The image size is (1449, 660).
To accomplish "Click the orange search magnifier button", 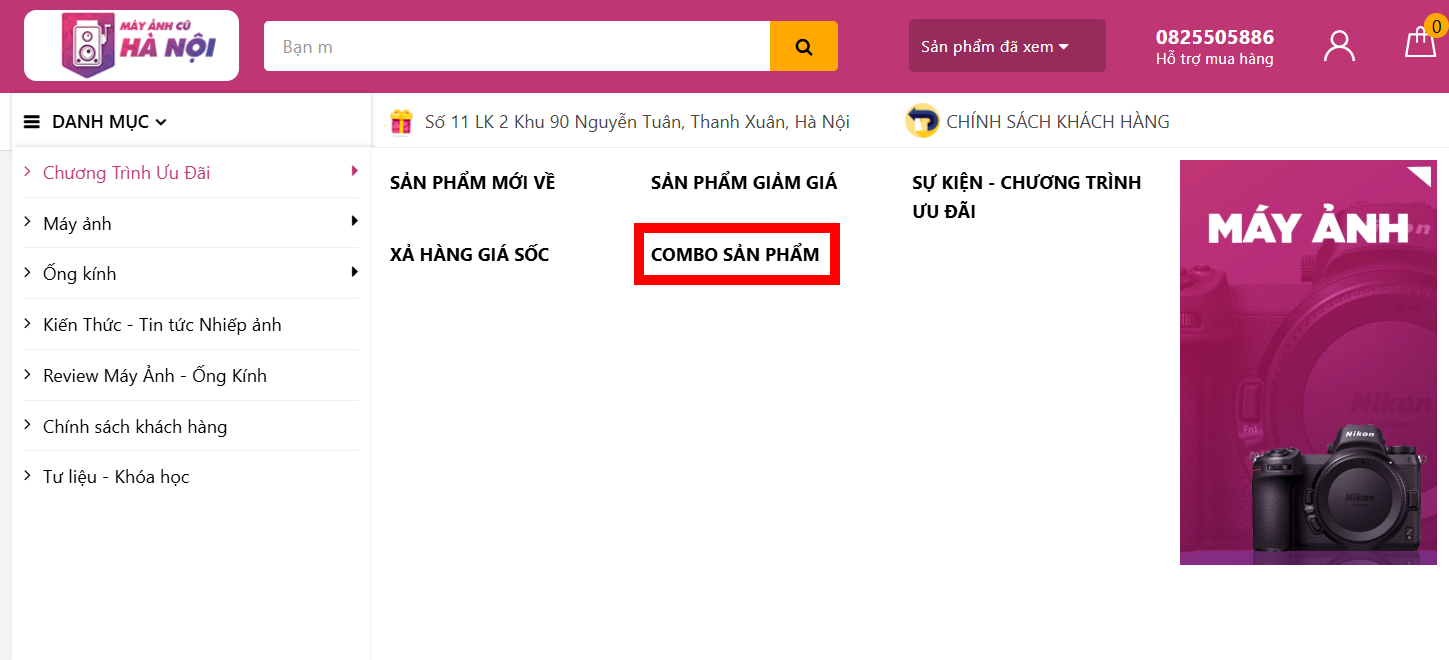I will tap(804, 46).
